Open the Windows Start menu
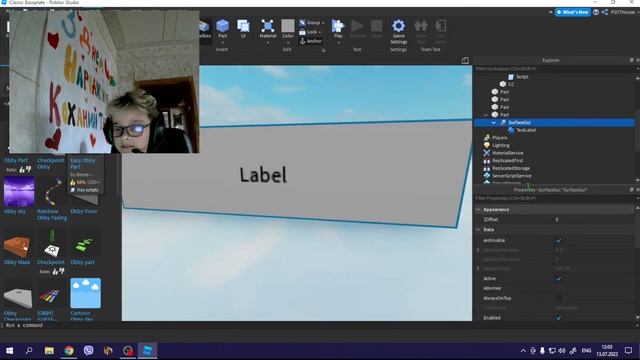Viewport: 640px width, 360px height. pos(9,351)
